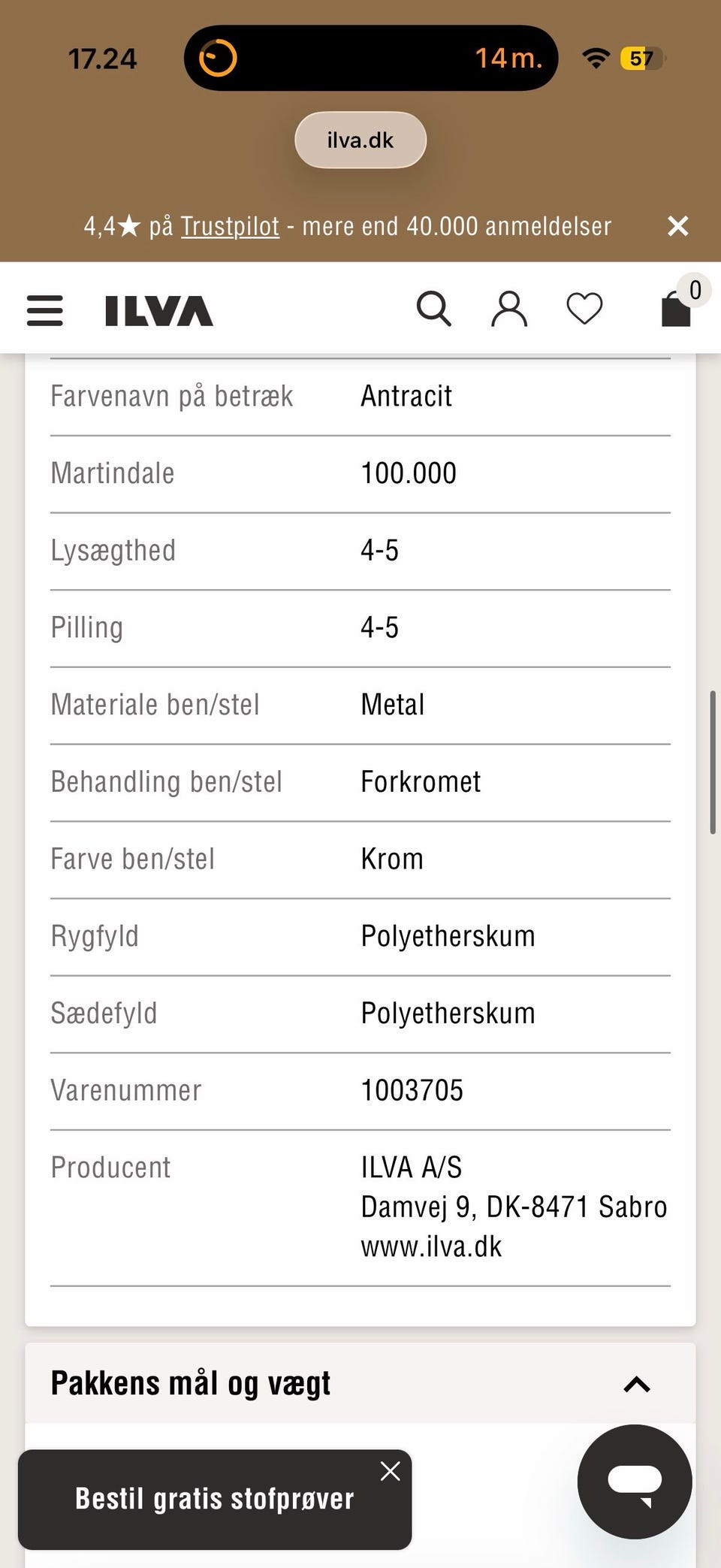
Task: Collapse Pakkens mål og vægt section
Action: coord(637,1384)
